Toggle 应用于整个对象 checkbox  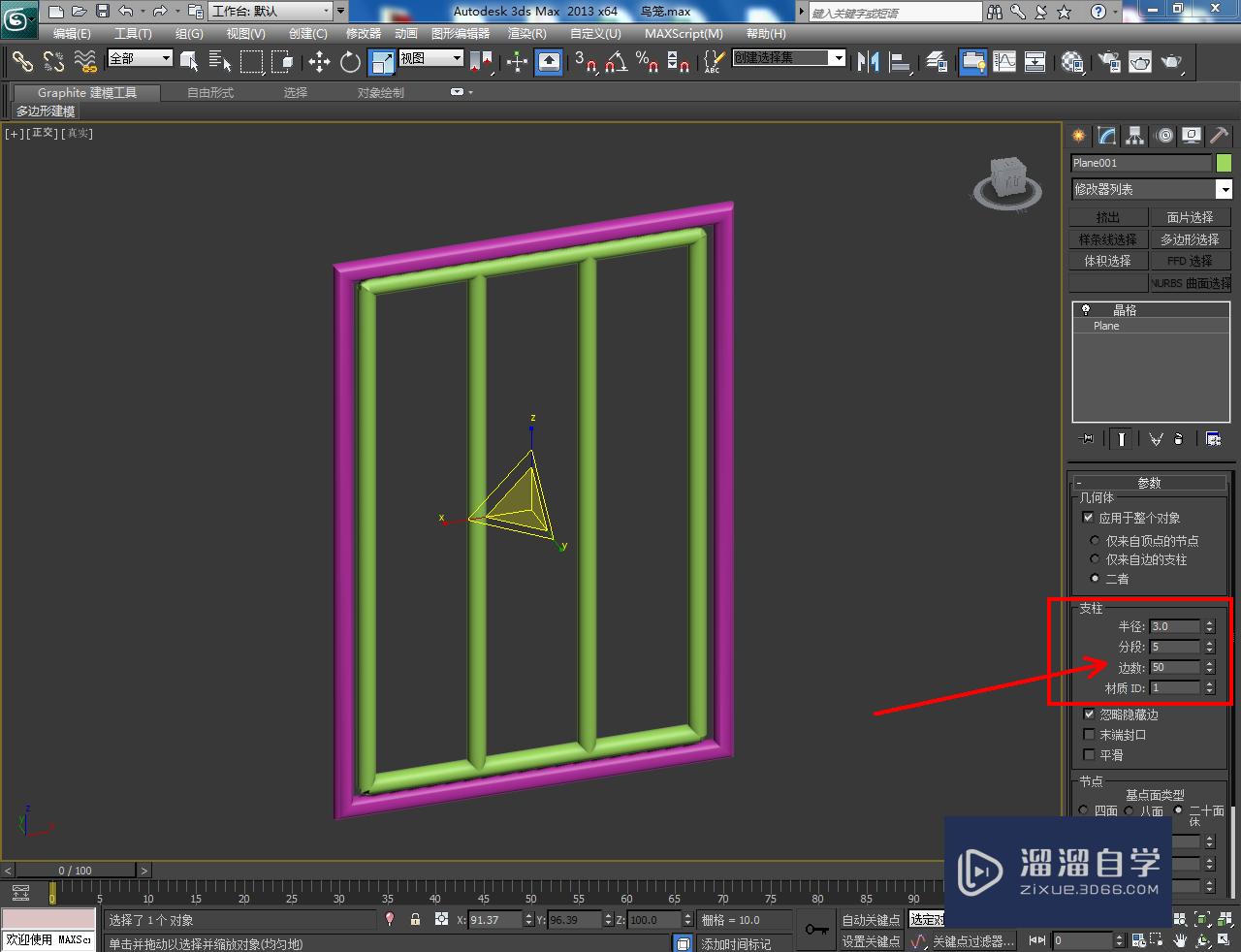click(x=1088, y=518)
